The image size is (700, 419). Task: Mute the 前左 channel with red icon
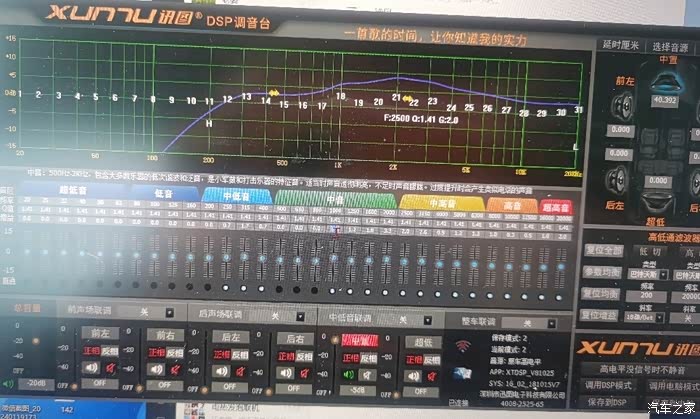(111, 368)
